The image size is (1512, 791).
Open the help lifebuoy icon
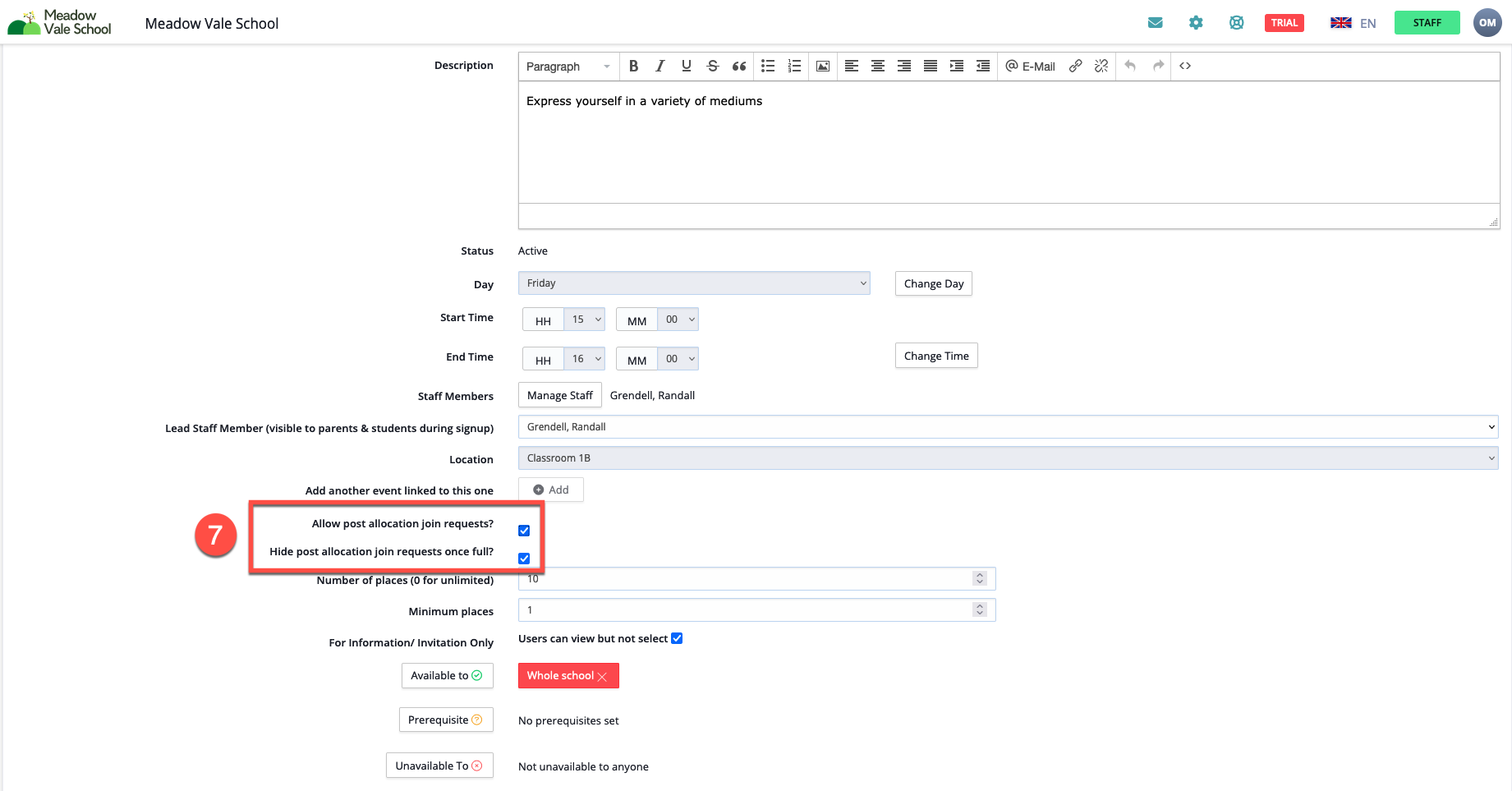tap(1236, 23)
